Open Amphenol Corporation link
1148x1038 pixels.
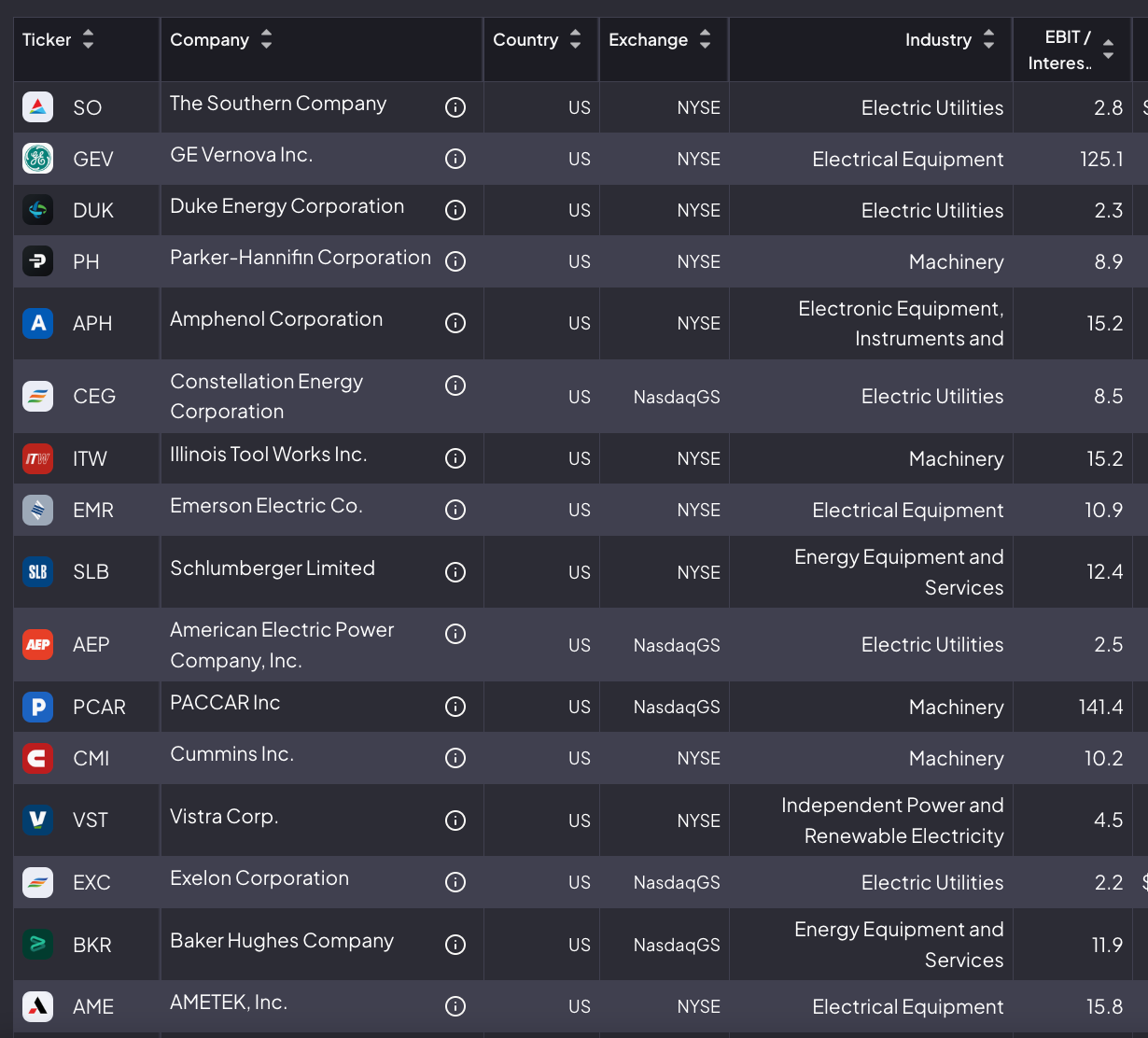[x=276, y=319]
